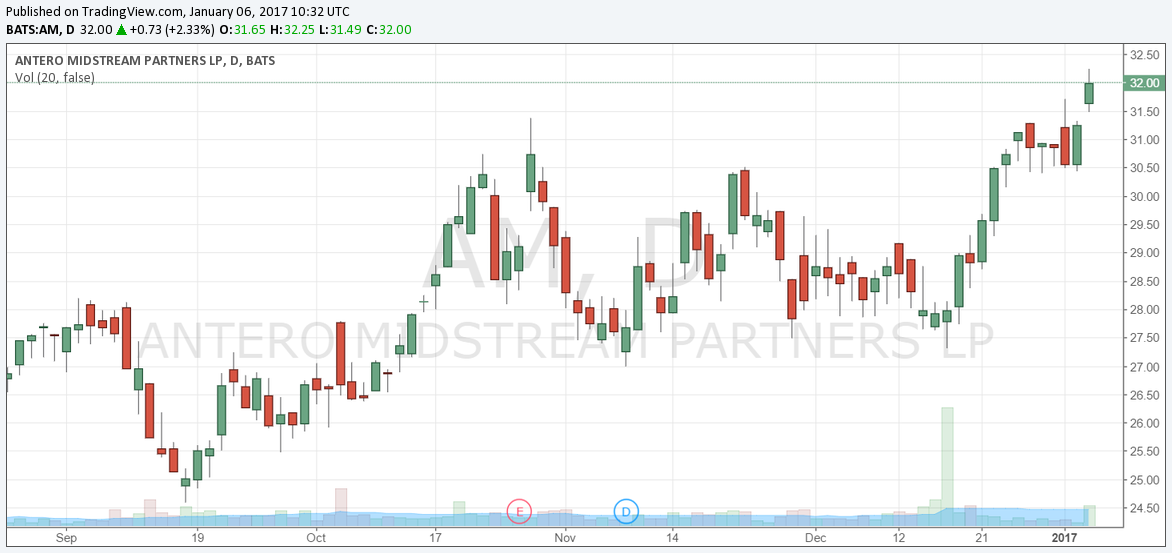Click the '19' date axis label
This screenshot has width=1172, height=553.
pyautogui.click(x=197, y=537)
